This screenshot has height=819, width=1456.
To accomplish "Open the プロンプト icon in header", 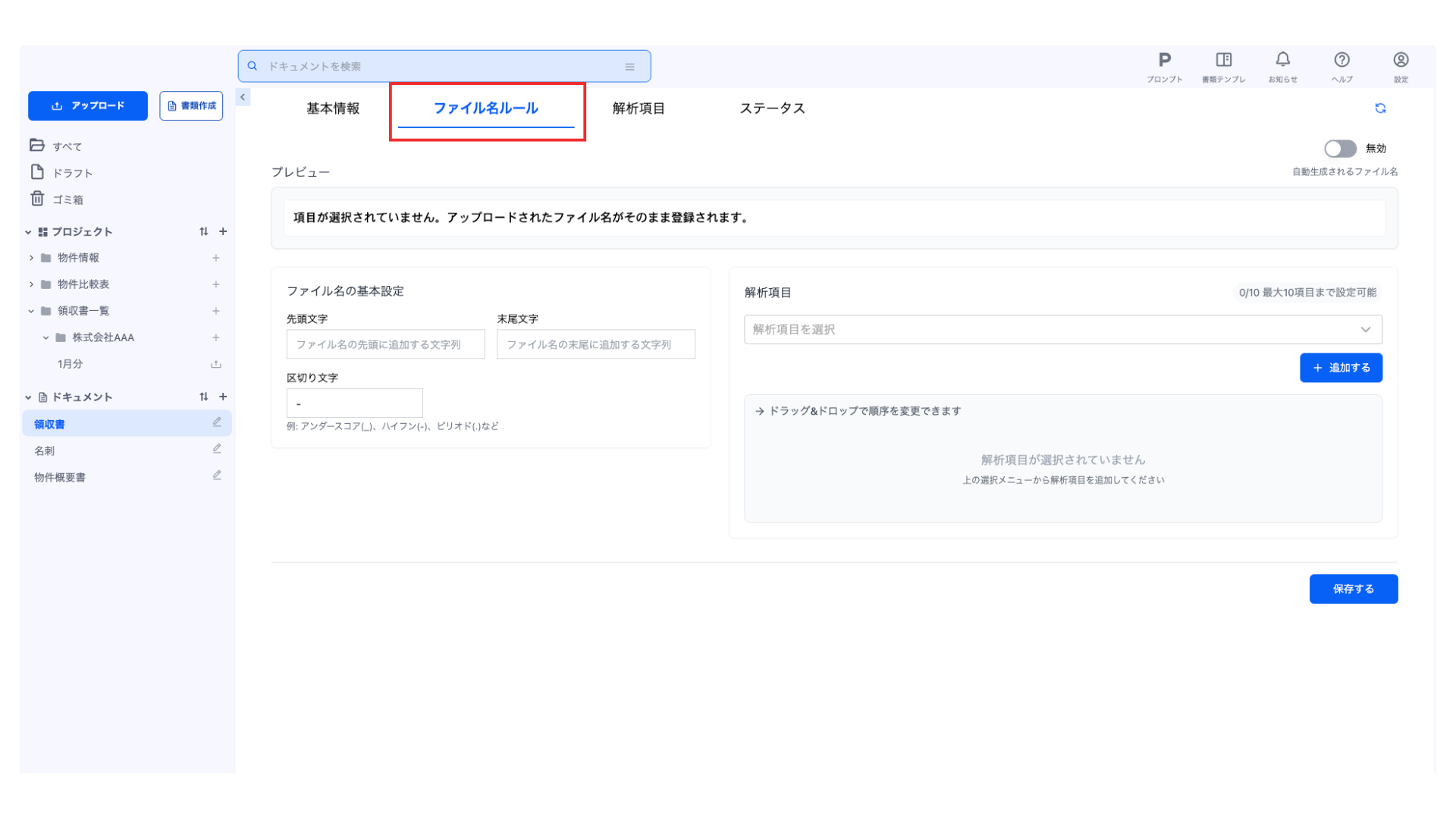I will click(x=1164, y=61).
